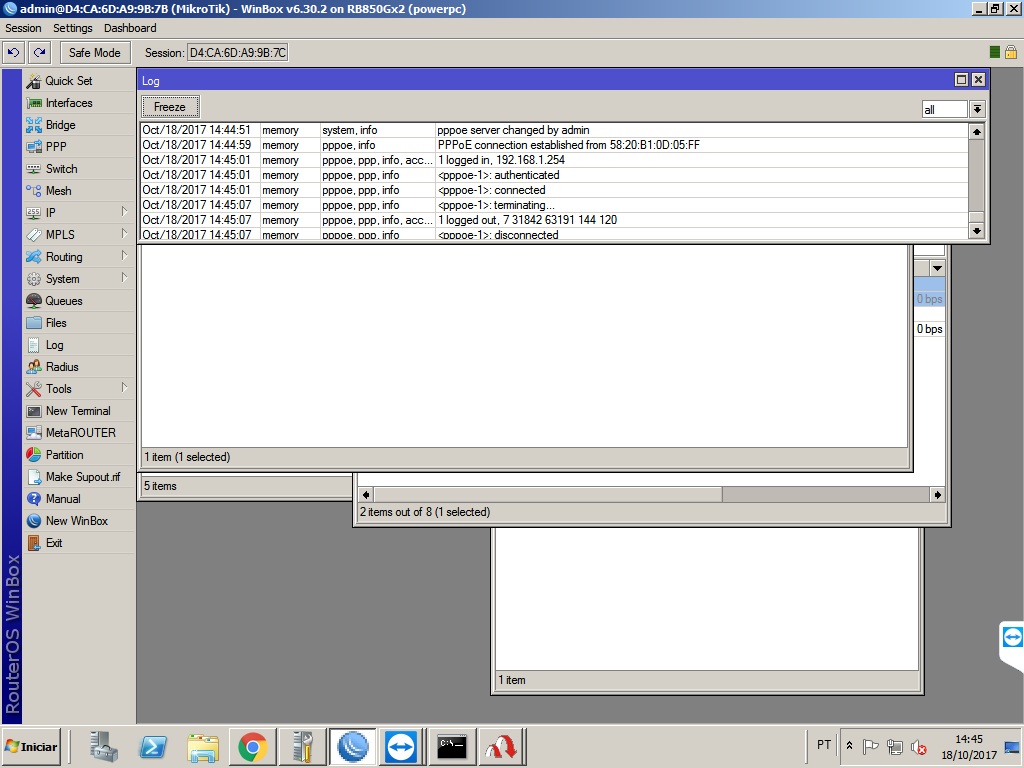Select log row 1 logged out
Screen dimensions: 1024x768
[554, 220]
